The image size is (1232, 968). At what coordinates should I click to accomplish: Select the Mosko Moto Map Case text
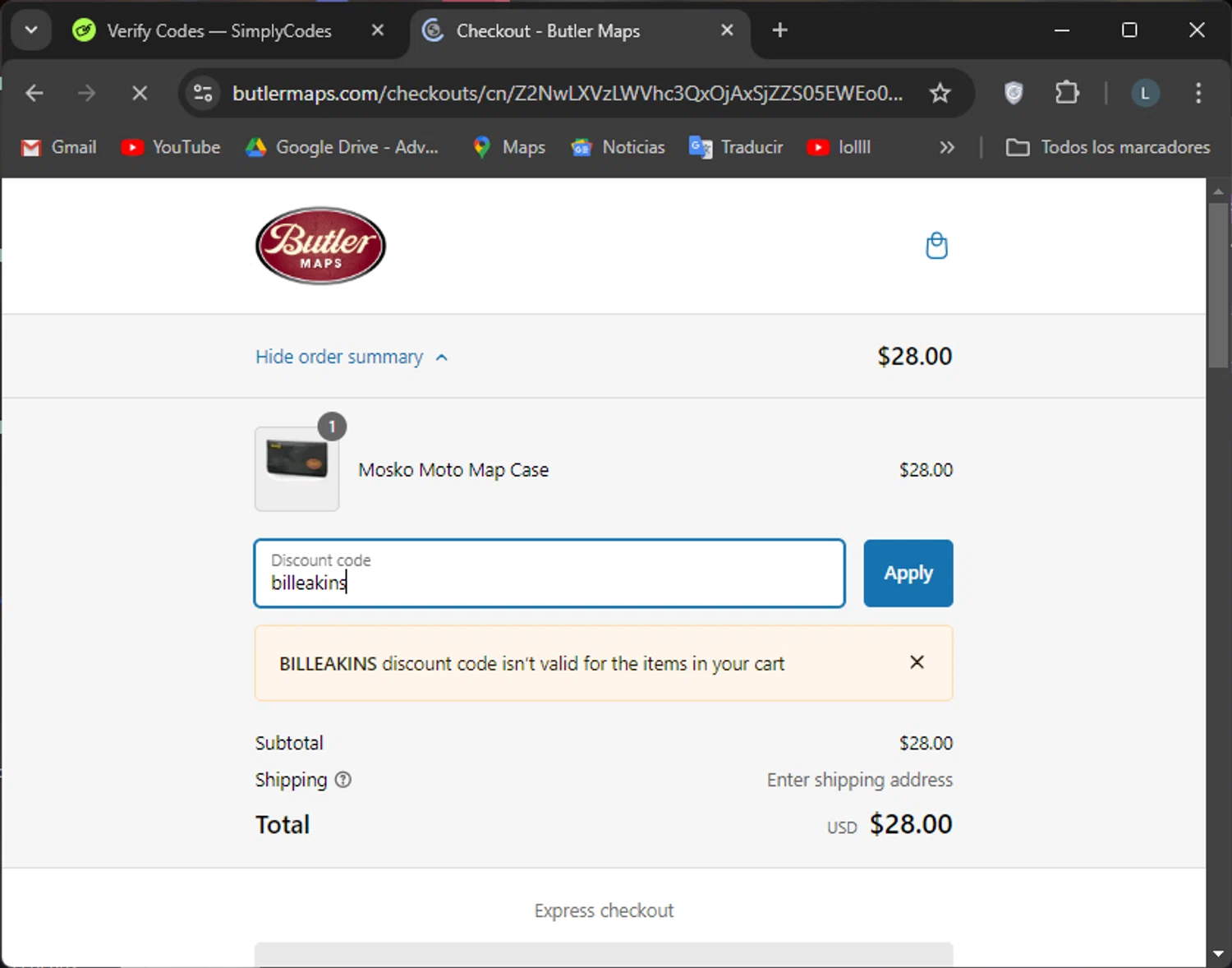coord(453,470)
